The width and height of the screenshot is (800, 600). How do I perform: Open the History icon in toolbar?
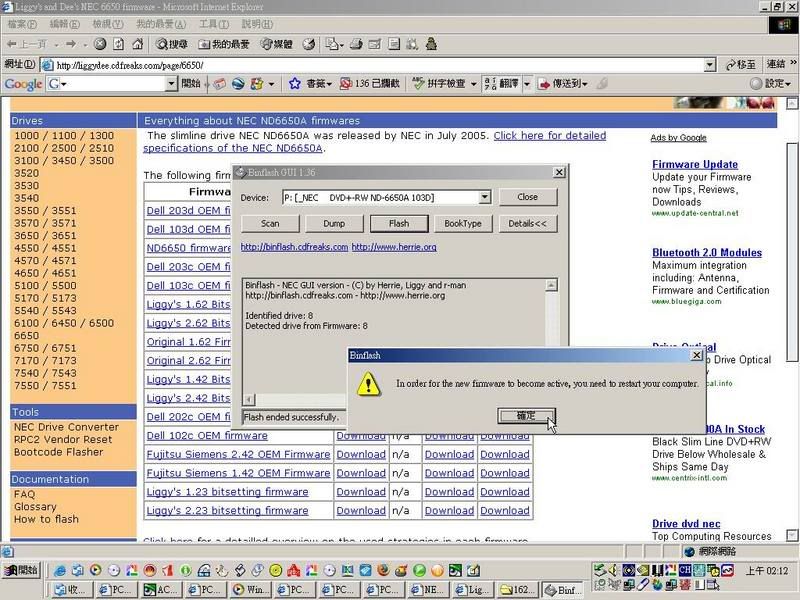(x=309, y=44)
